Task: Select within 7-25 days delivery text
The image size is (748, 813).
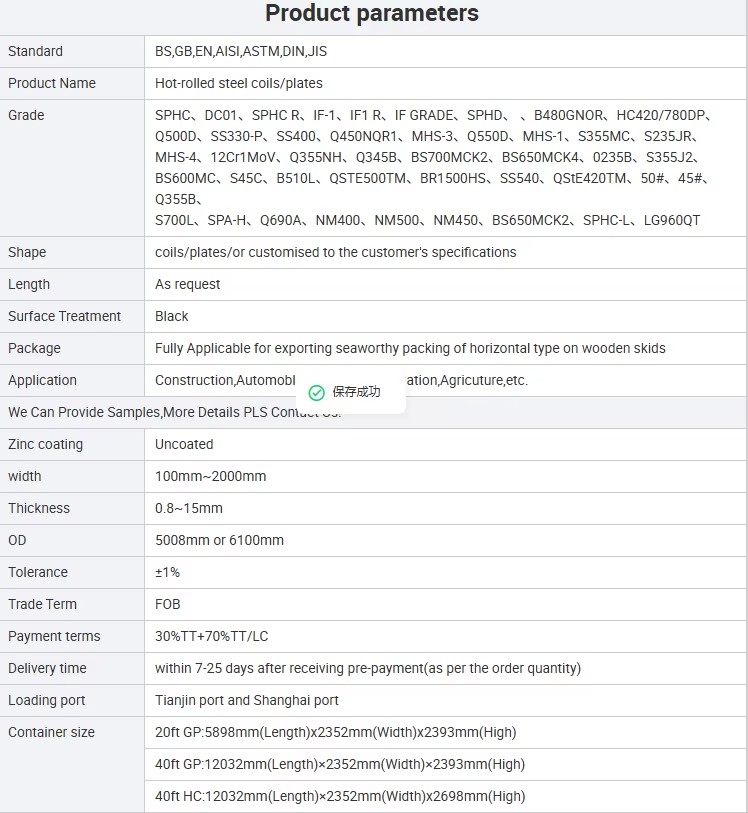Action: 368,669
